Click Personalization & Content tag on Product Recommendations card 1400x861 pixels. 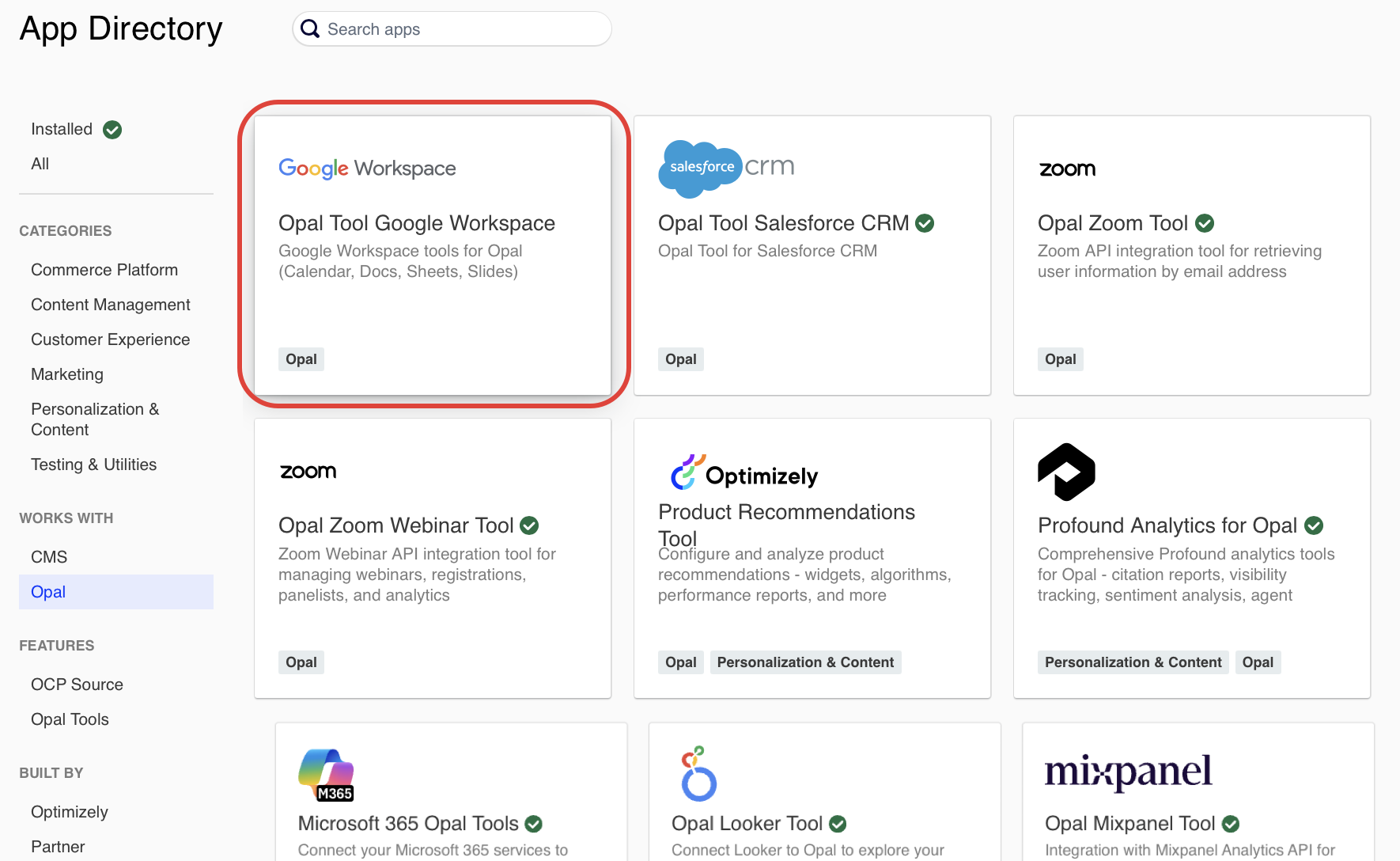805,662
